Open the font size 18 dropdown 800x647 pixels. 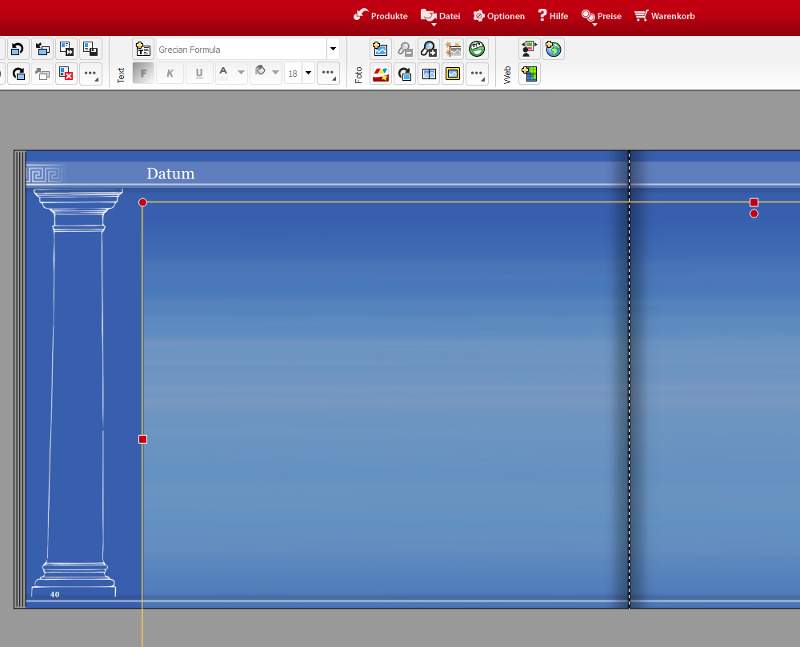(307, 73)
